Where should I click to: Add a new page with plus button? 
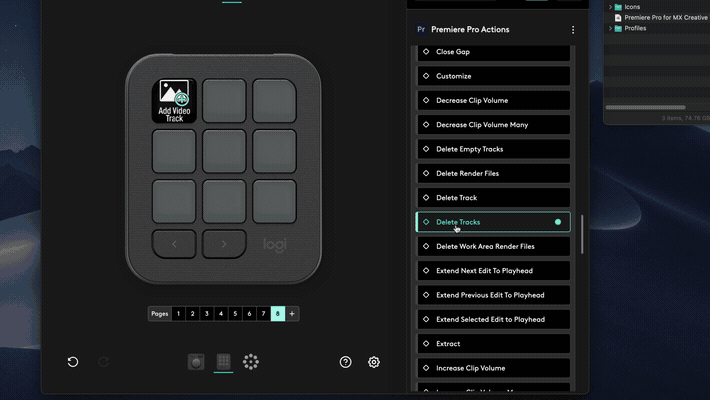(x=292, y=313)
